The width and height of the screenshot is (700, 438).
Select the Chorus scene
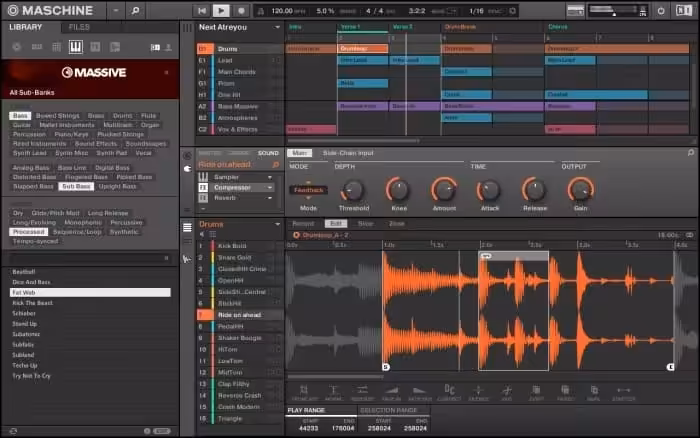pyautogui.click(x=558, y=27)
